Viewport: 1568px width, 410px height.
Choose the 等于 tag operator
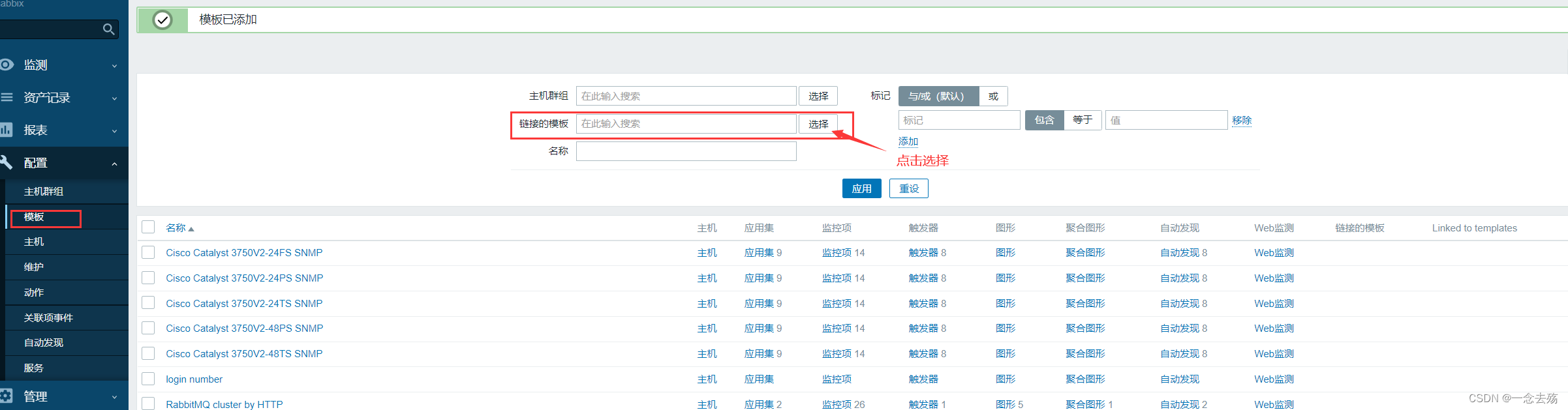(1083, 120)
